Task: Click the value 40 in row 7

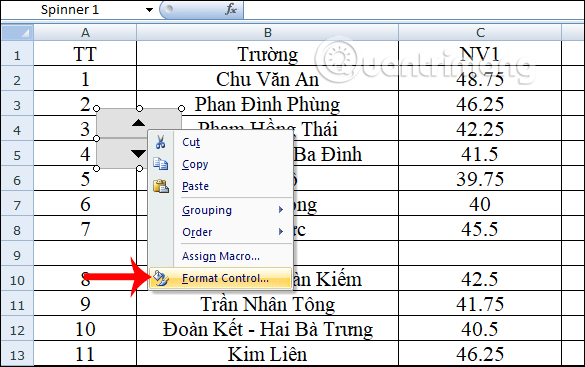Action: click(x=480, y=203)
